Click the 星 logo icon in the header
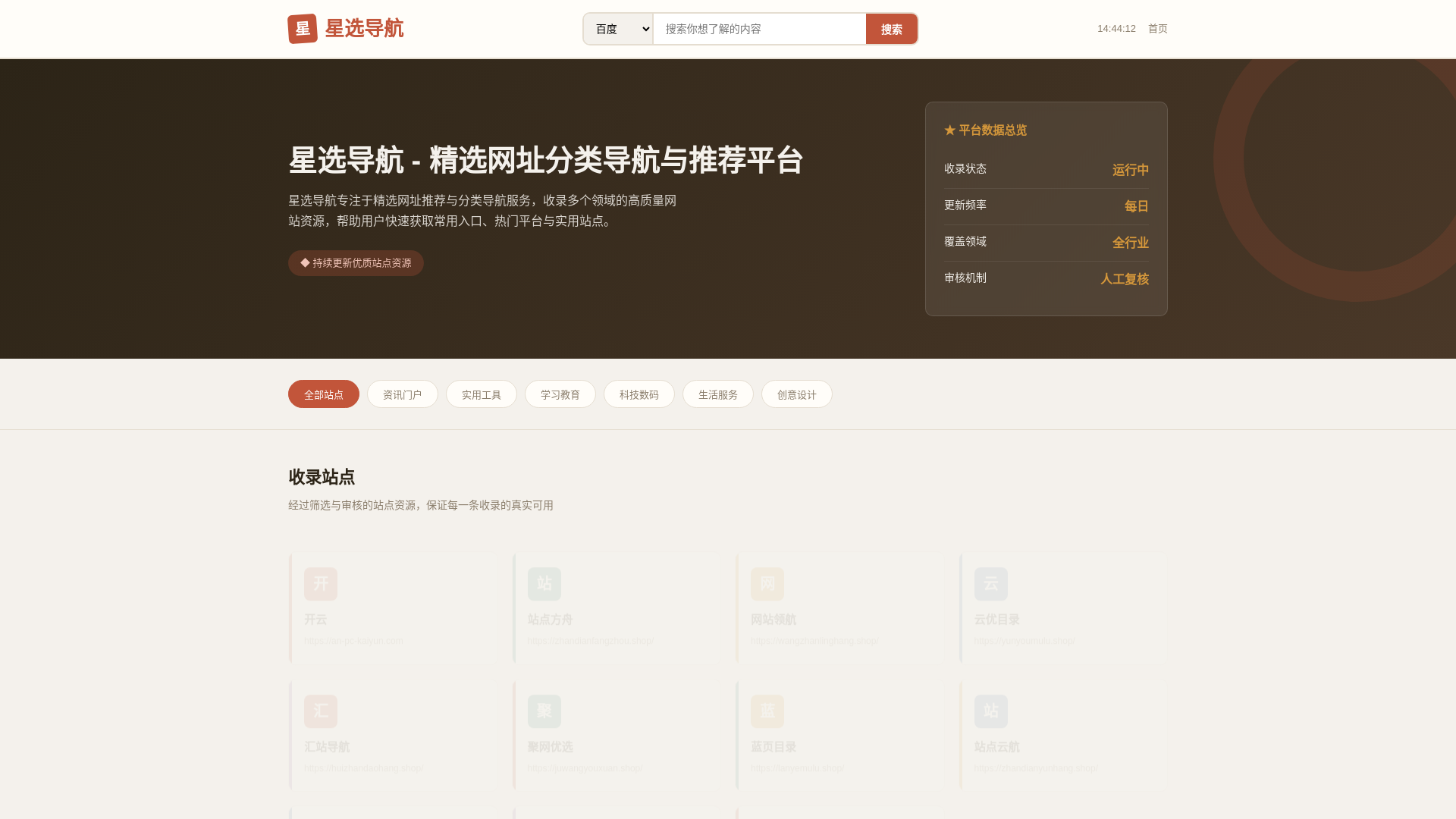Image resolution: width=1456 pixels, height=819 pixels. [x=303, y=29]
